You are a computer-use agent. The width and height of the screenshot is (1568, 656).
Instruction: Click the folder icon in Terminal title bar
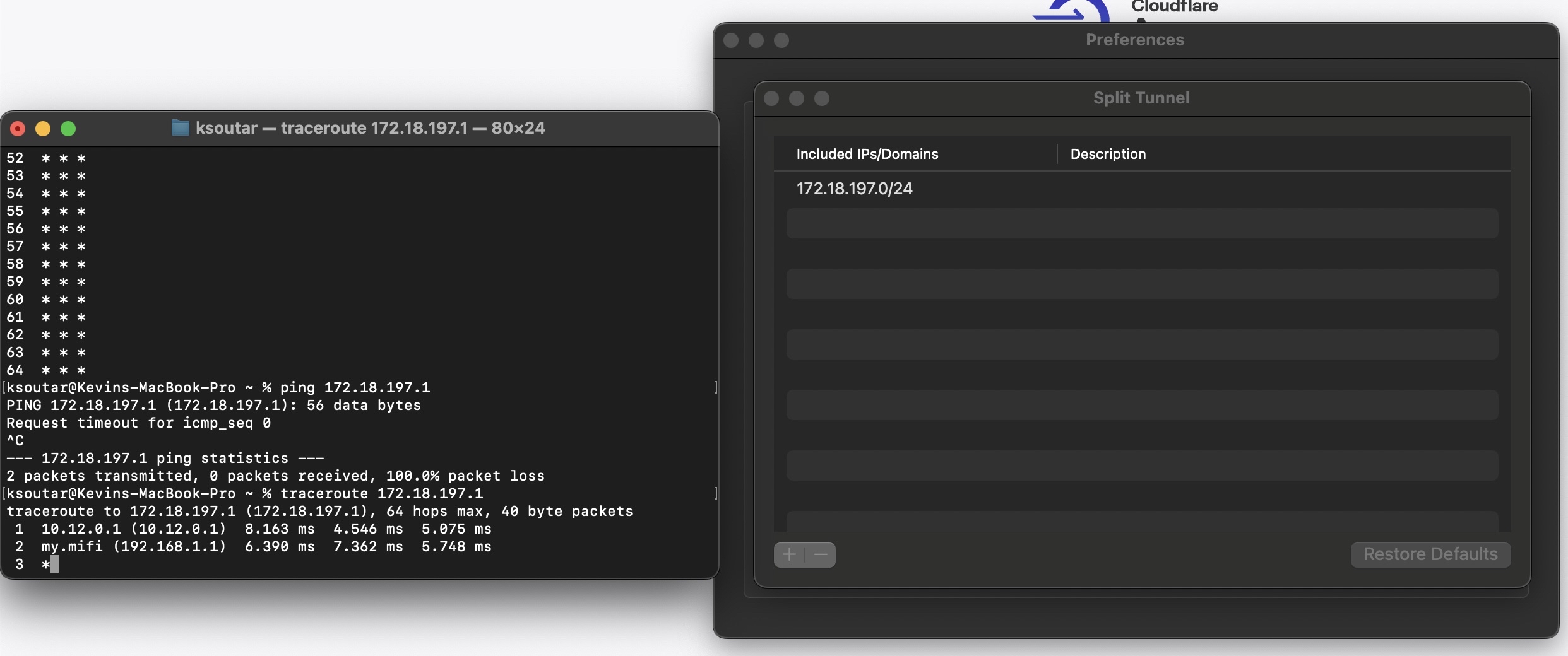click(180, 128)
